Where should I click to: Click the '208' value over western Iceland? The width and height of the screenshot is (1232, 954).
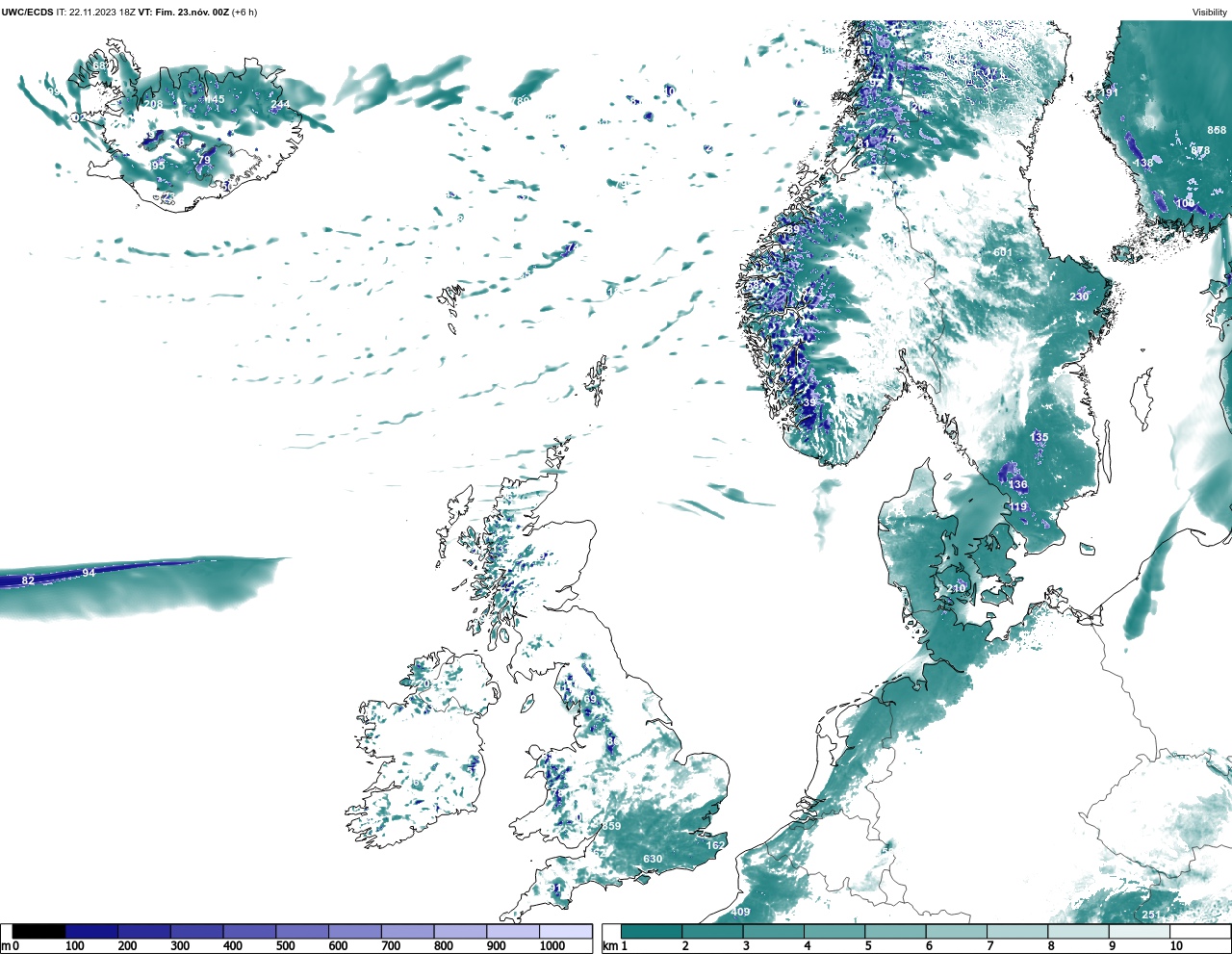coord(153,104)
